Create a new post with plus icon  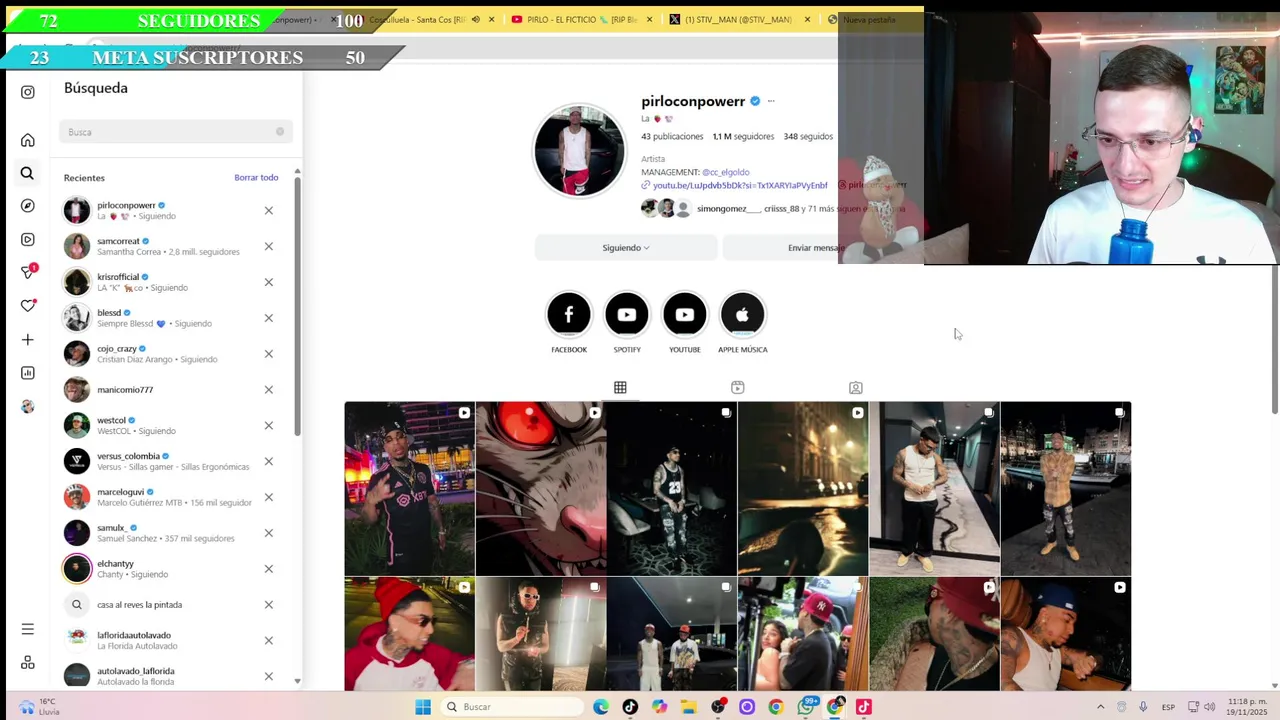pyautogui.click(x=28, y=340)
